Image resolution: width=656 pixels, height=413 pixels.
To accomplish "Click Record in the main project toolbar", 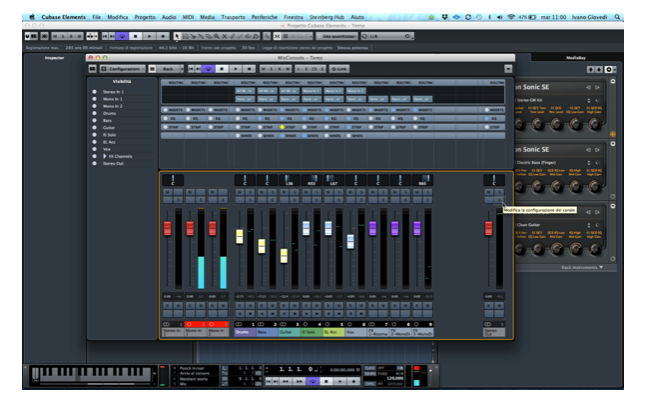I will [163, 36].
